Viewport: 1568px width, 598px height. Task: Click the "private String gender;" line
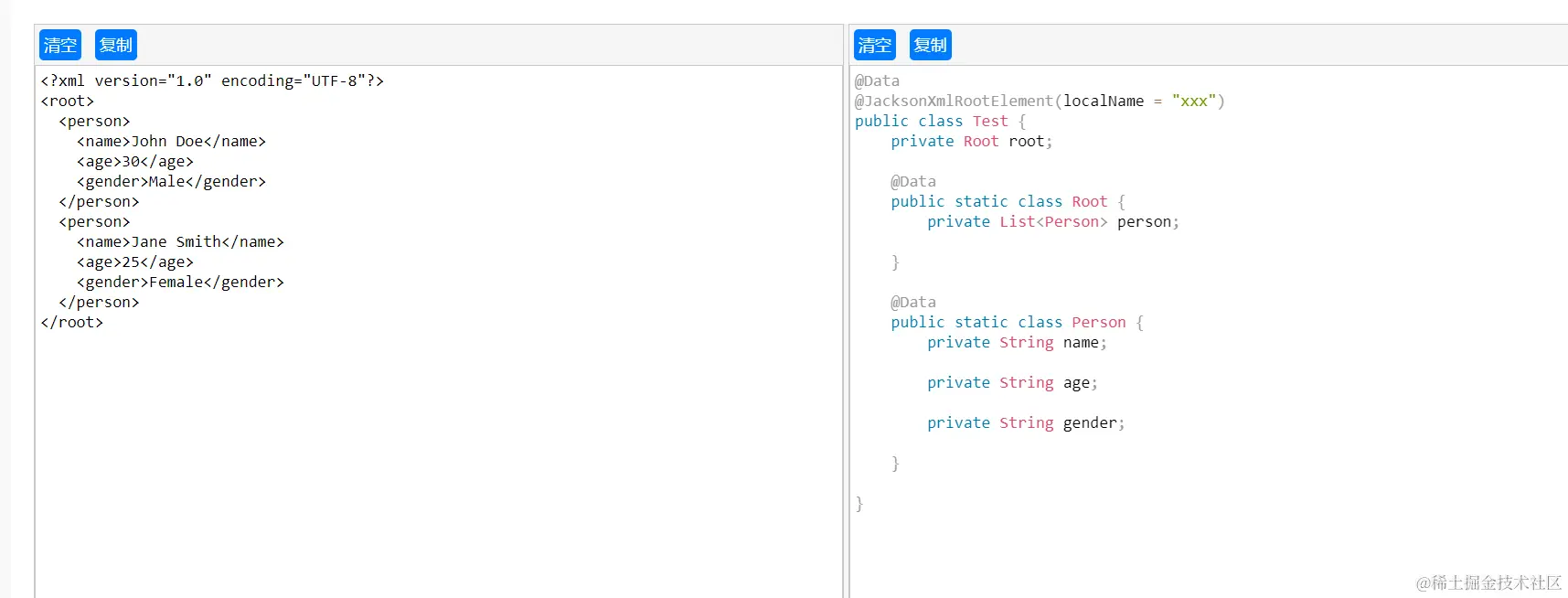pos(1026,422)
